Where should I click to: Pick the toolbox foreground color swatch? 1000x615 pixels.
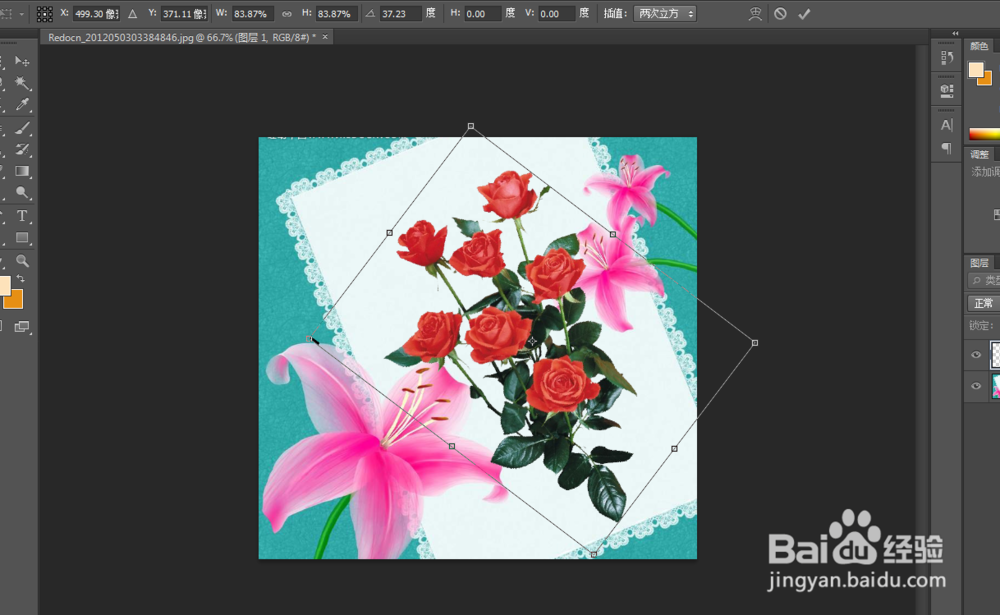point(4,285)
